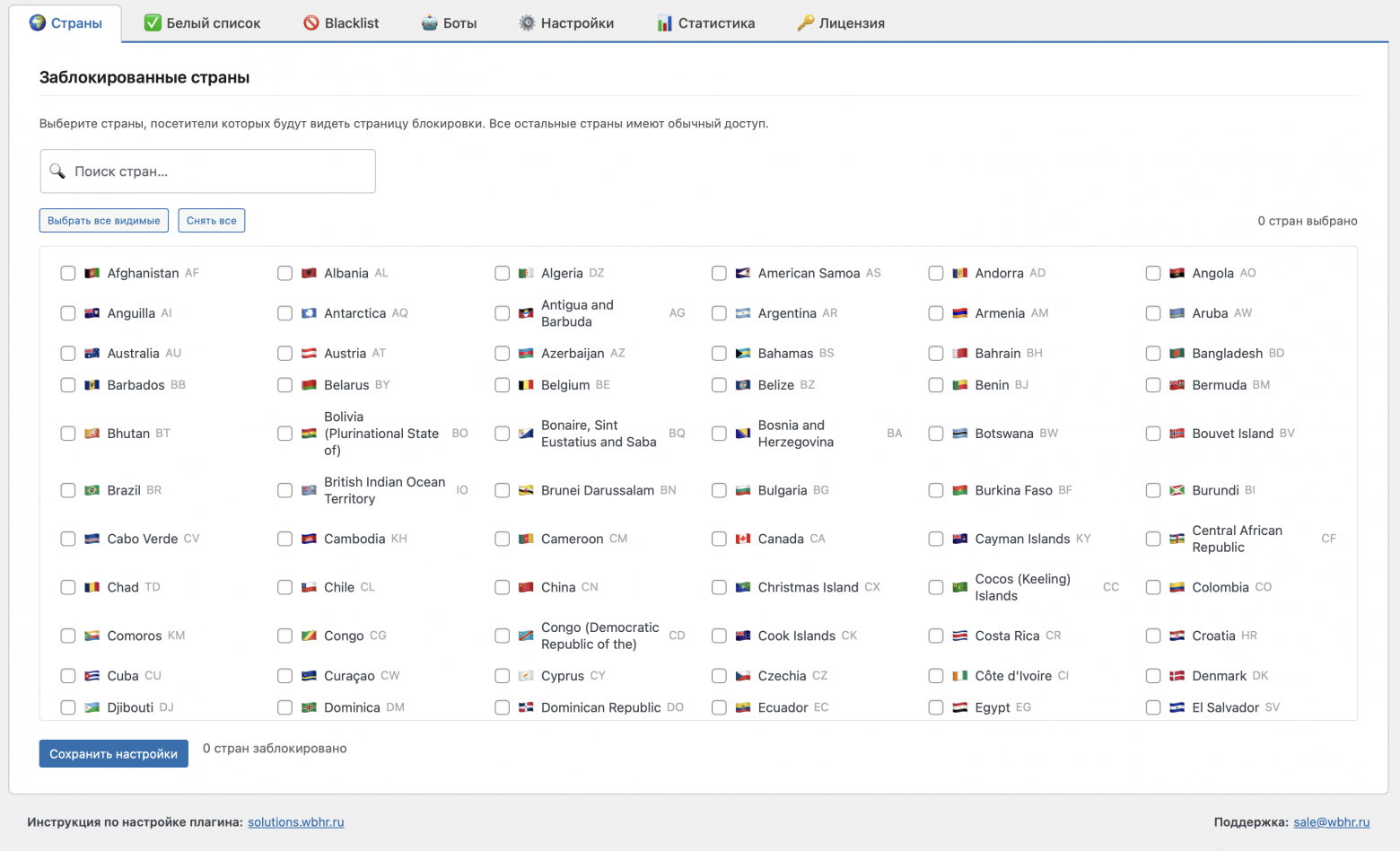Click the Croatia flag icon
The height and width of the screenshot is (851, 1400).
click(1177, 636)
